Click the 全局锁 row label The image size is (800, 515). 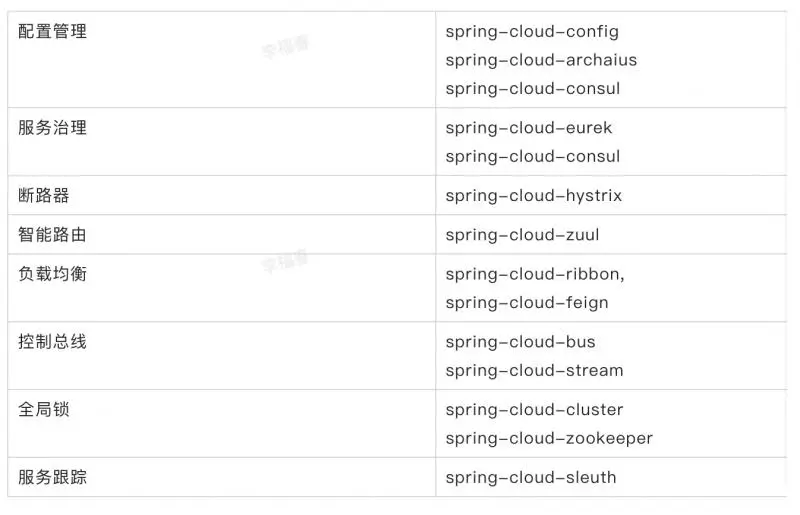[x=44, y=410]
